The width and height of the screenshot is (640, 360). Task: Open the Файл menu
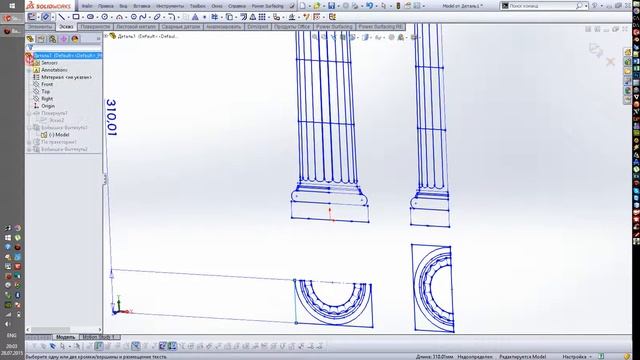(87, 6)
